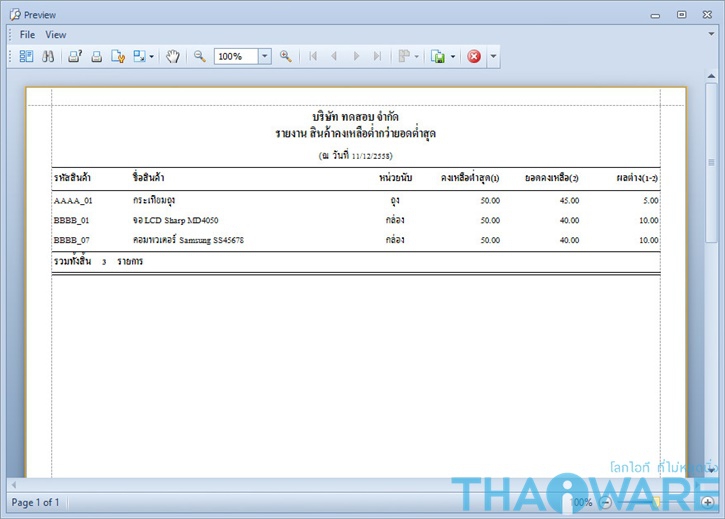Screen dimensions: 725x519
Task: Go to the previous page
Action: (334, 56)
